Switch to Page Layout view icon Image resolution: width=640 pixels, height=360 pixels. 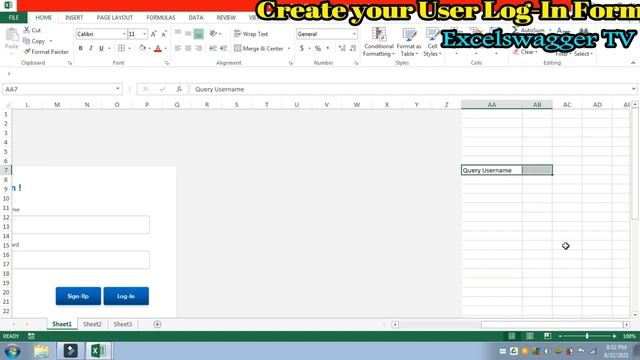(529, 336)
